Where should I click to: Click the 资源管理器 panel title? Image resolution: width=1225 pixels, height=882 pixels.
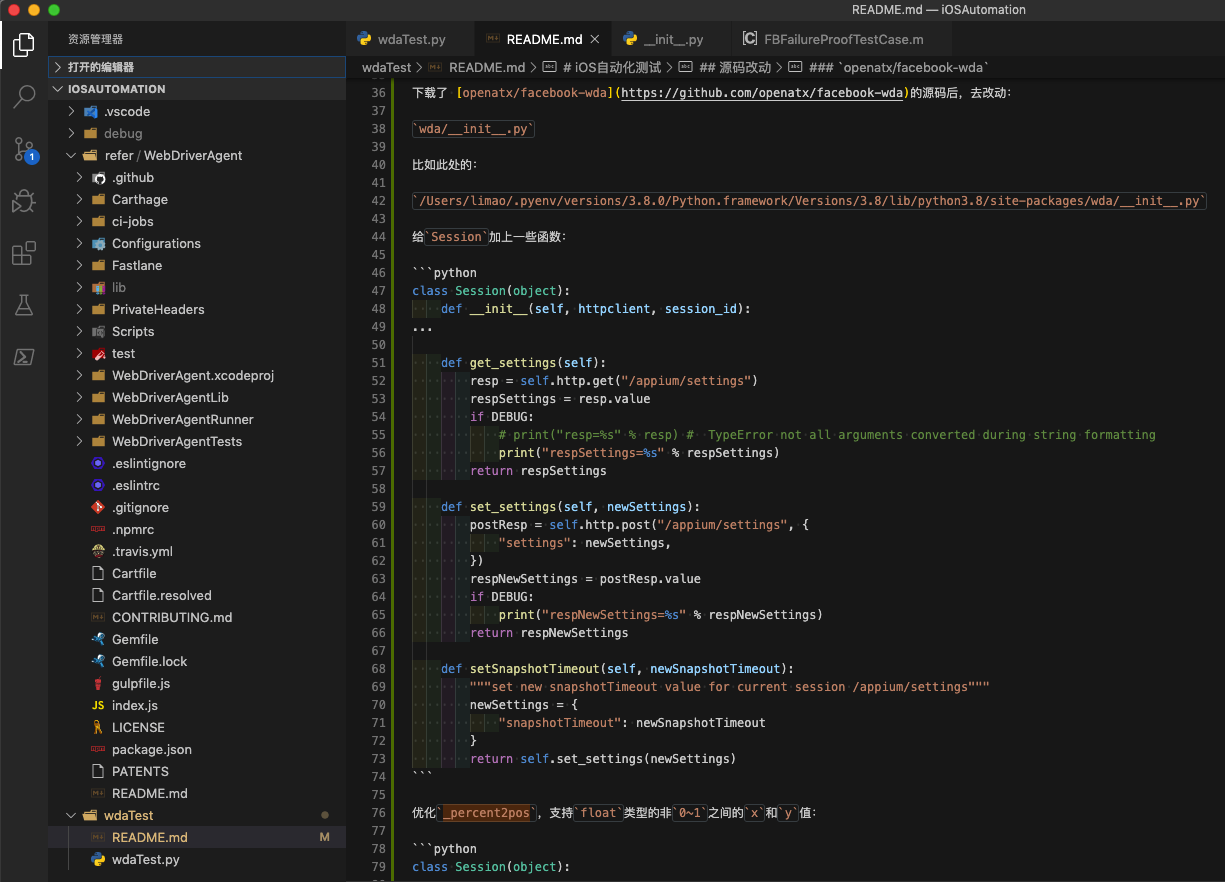tap(95, 39)
